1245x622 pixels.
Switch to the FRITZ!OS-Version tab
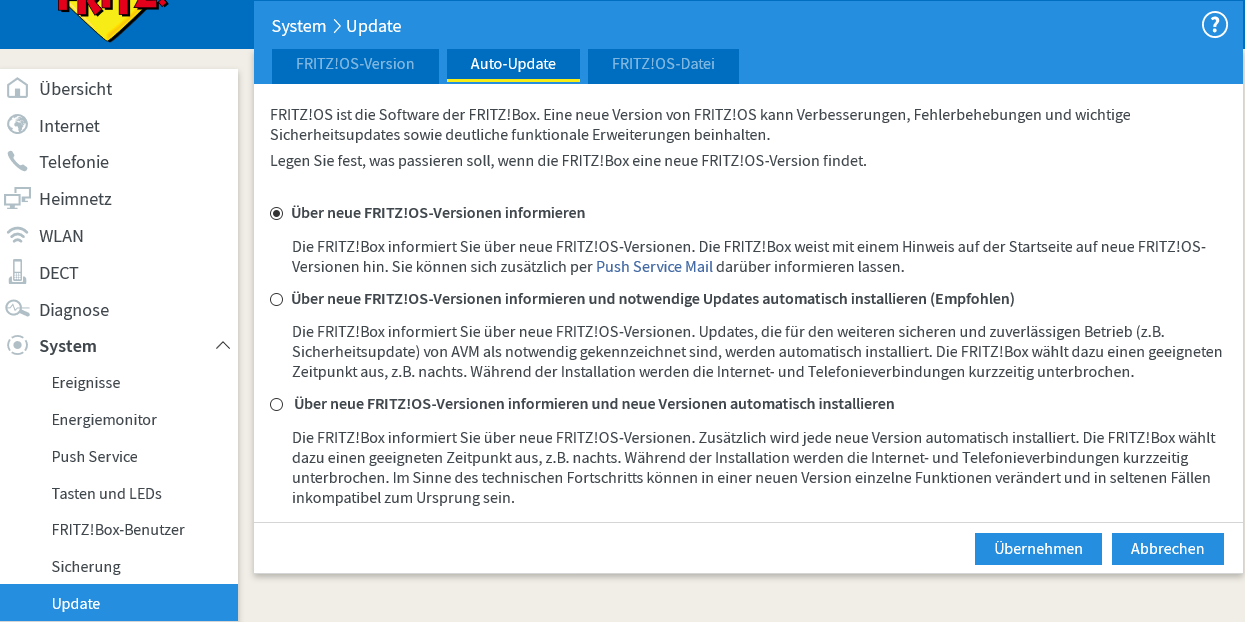[x=355, y=64]
